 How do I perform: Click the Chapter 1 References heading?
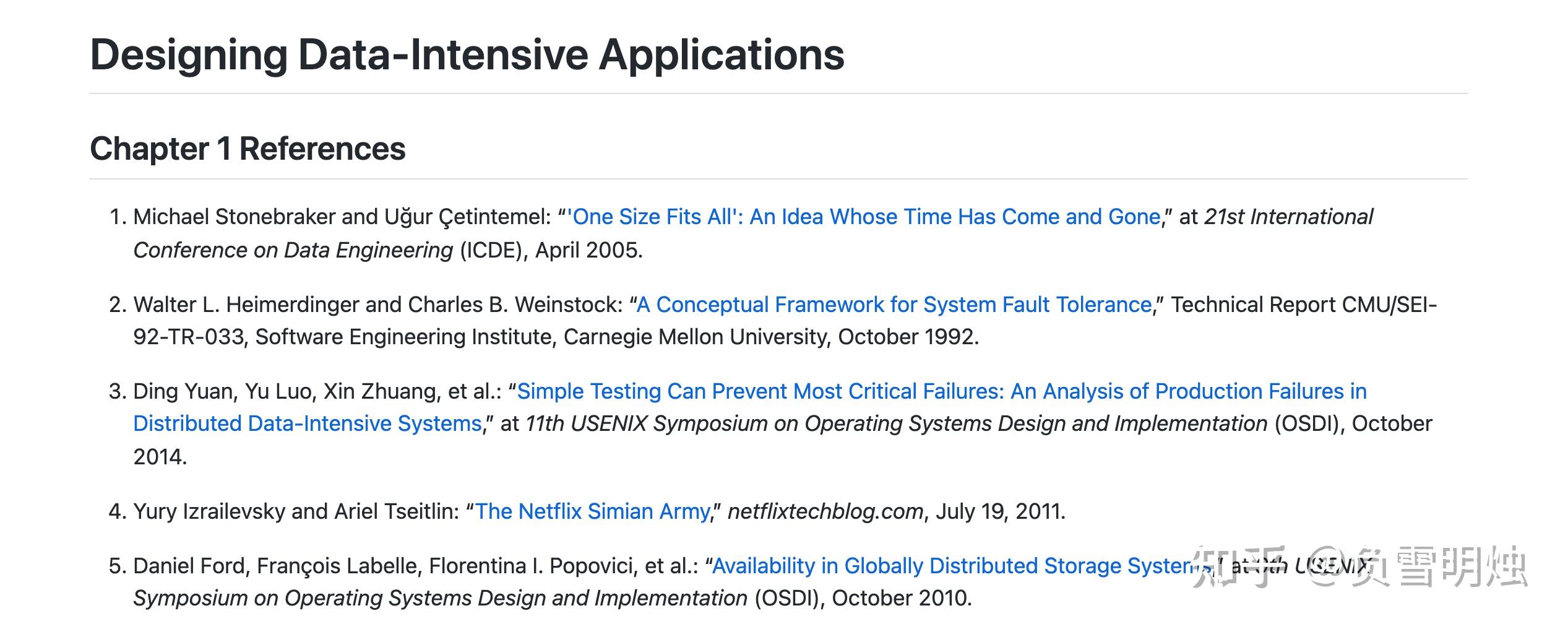(248, 149)
